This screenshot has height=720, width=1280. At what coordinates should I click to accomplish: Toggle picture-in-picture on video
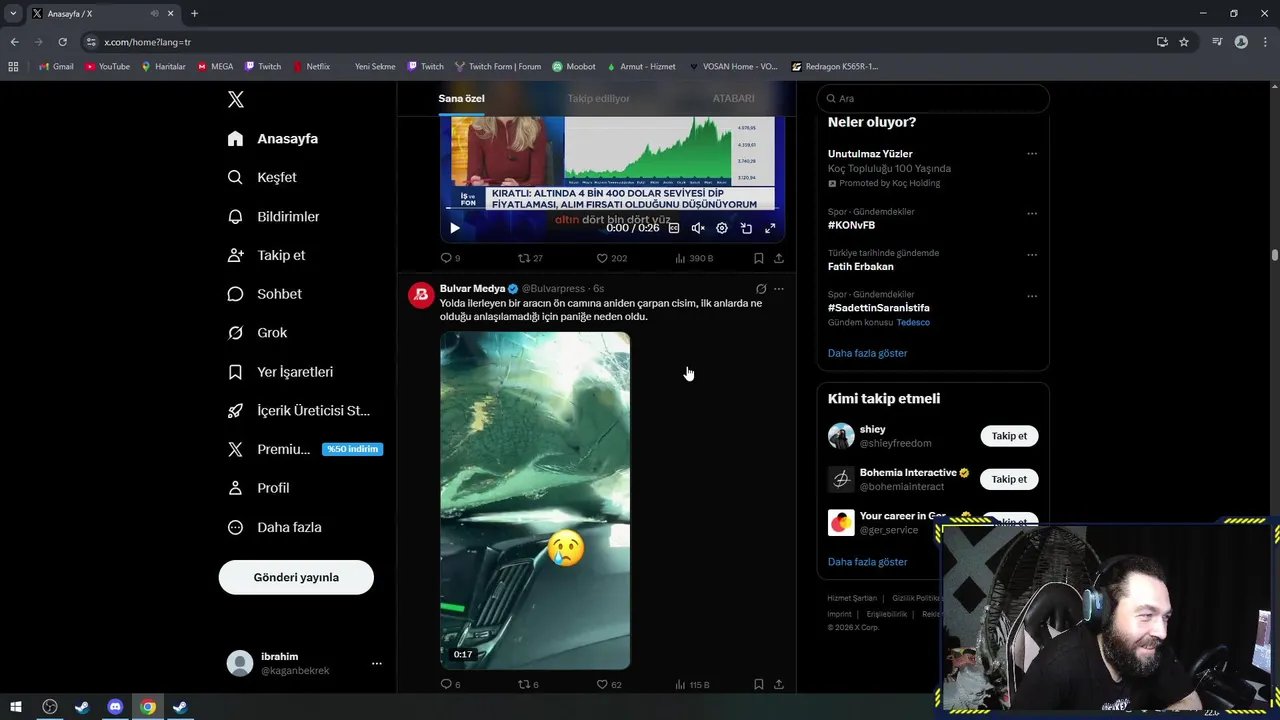point(746,228)
